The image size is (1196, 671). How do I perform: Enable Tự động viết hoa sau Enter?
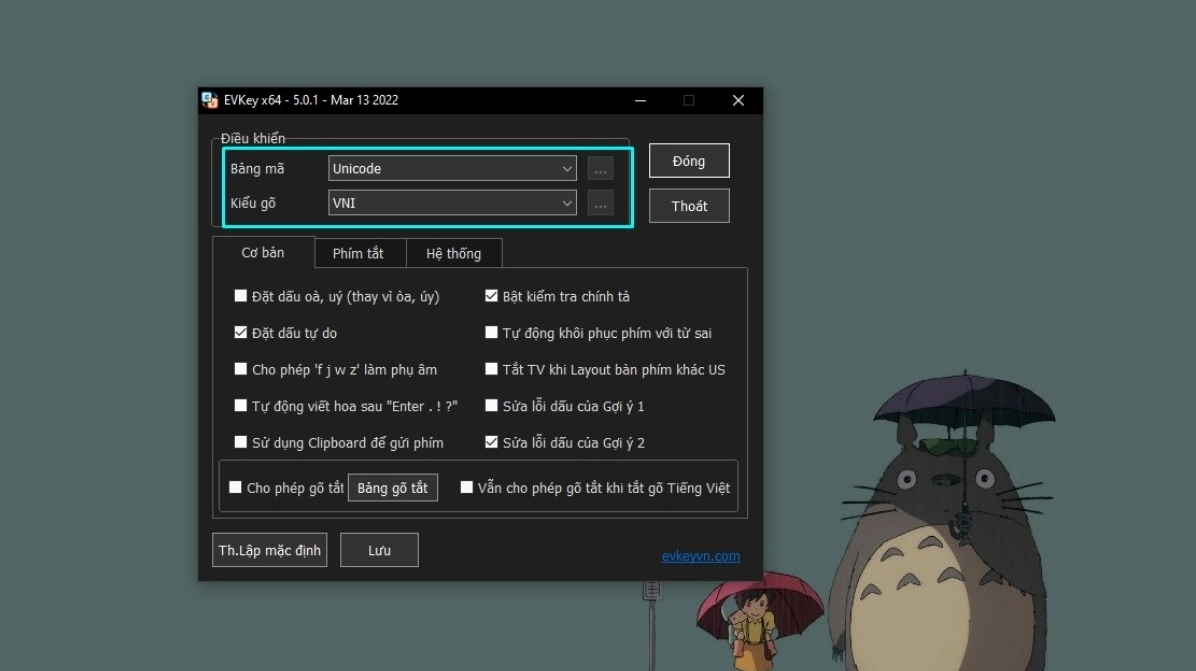click(x=240, y=406)
